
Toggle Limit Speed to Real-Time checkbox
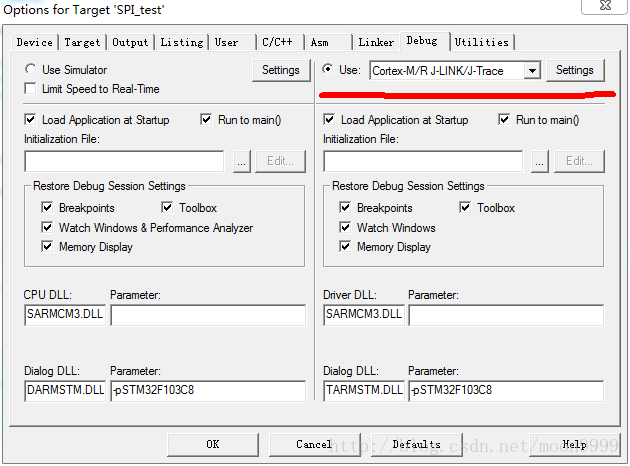click(x=31, y=89)
